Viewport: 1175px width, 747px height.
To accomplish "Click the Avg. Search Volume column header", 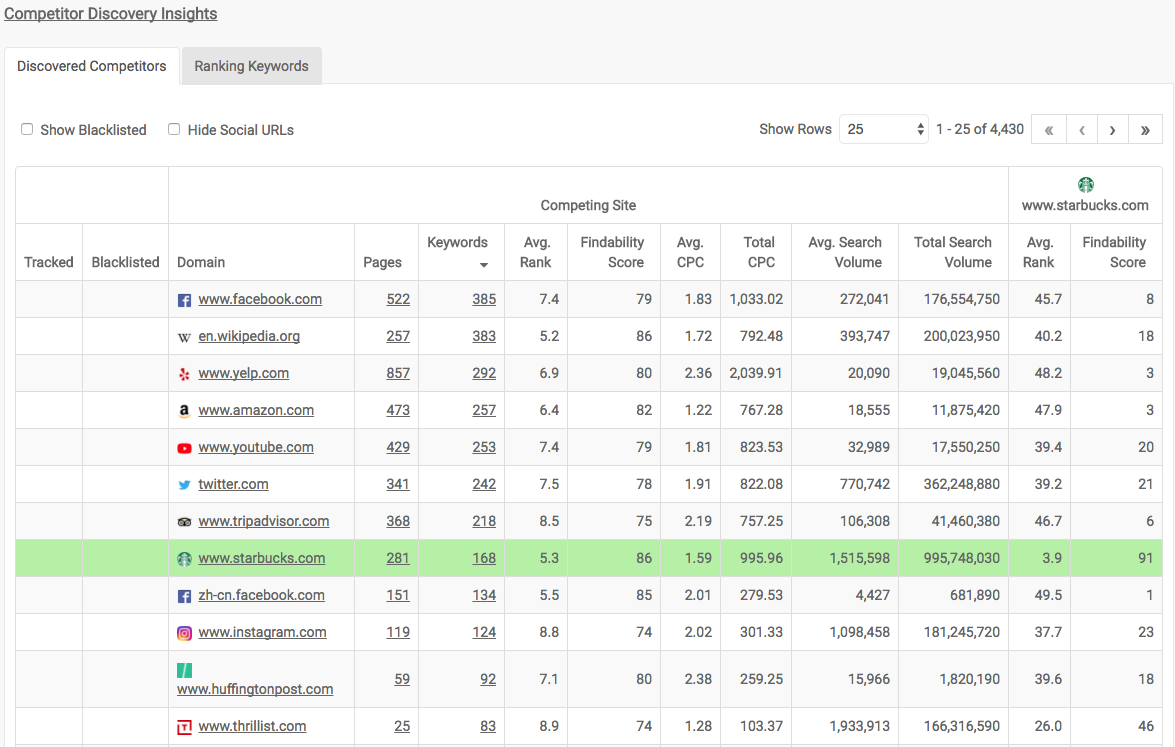I will tap(845, 252).
